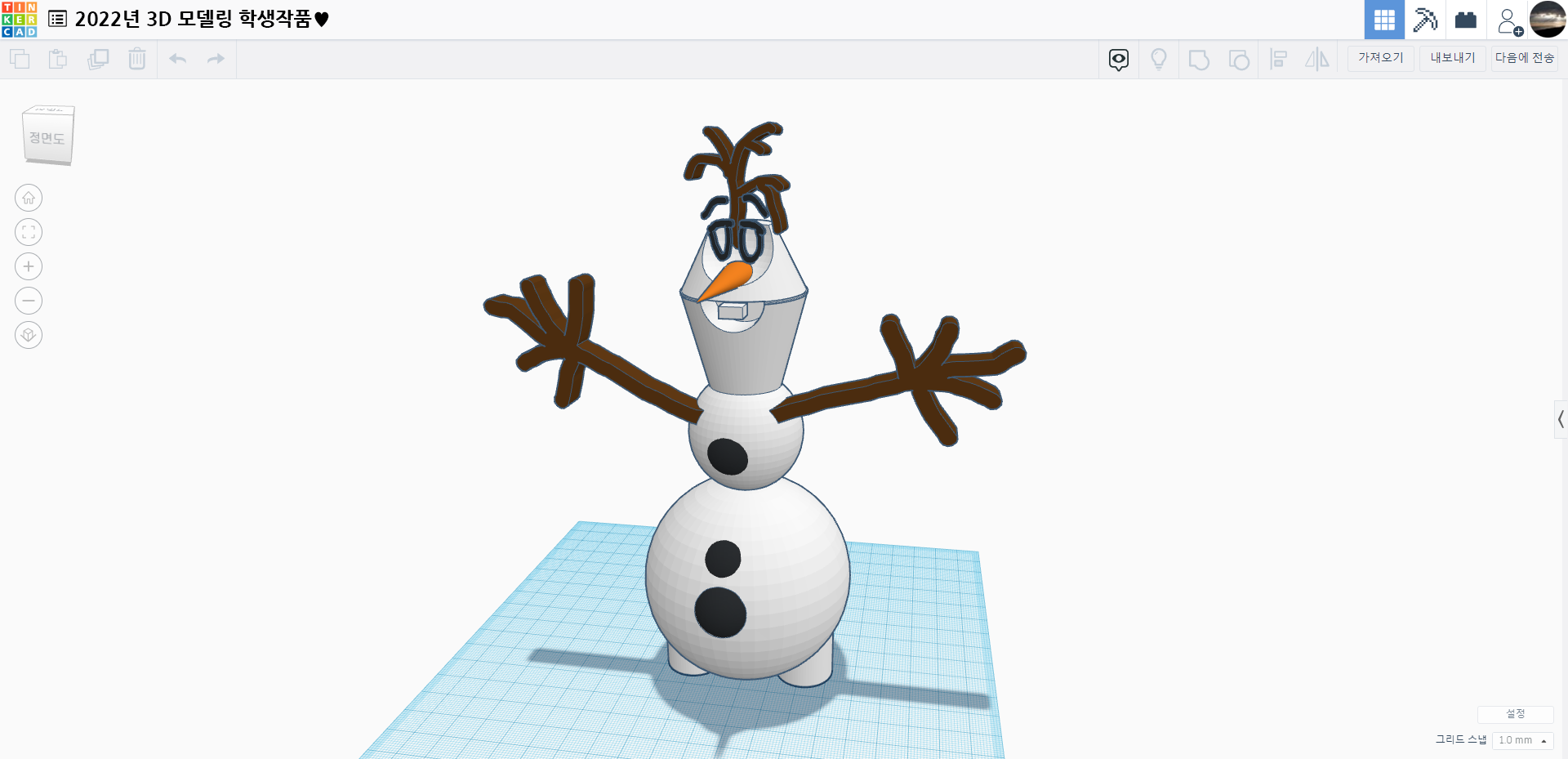Delete selection with trash icon
This screenshot has width=1568, height=759.
coord(137,59)
